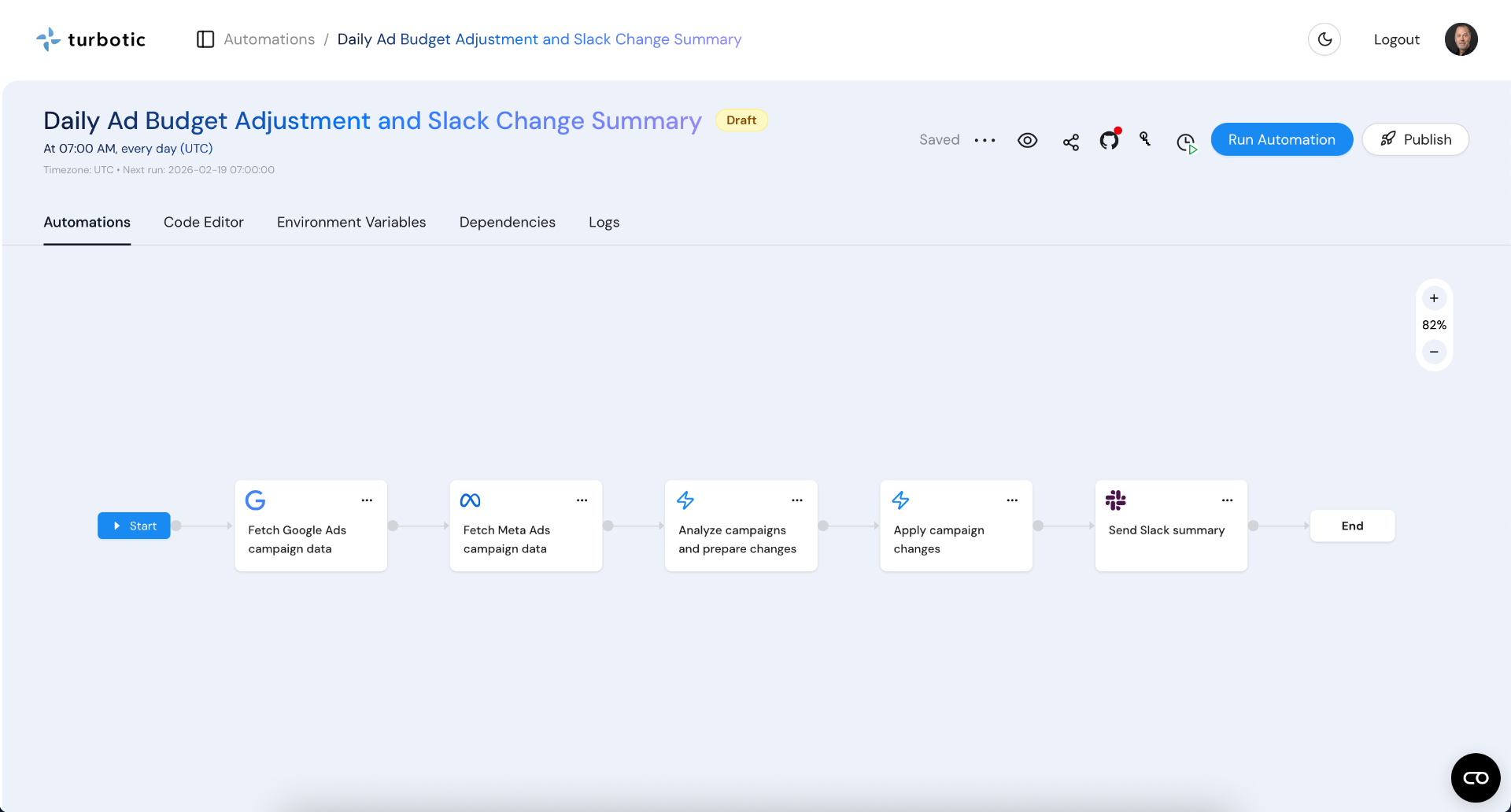Click the Meta icon on second step
The height and width of the screenshot is (812, 1511).
click(x=470, y=500)
